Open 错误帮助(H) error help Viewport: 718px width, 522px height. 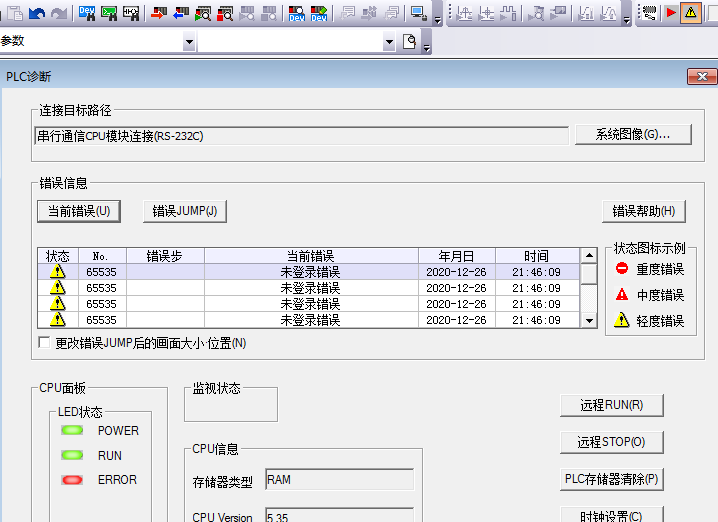(643, 211)
